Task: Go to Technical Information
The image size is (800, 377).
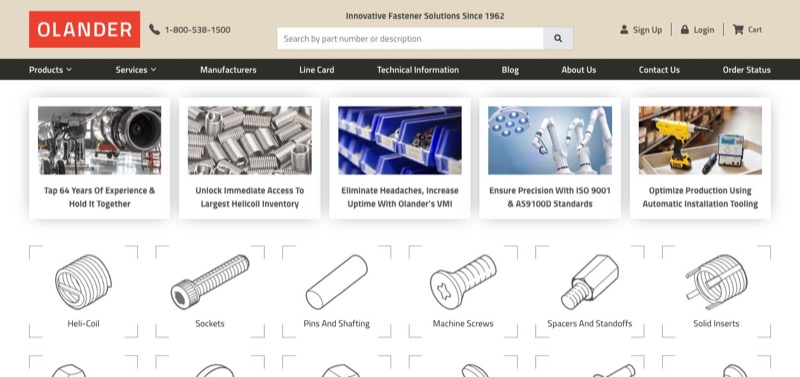Action: click(418, 70)
